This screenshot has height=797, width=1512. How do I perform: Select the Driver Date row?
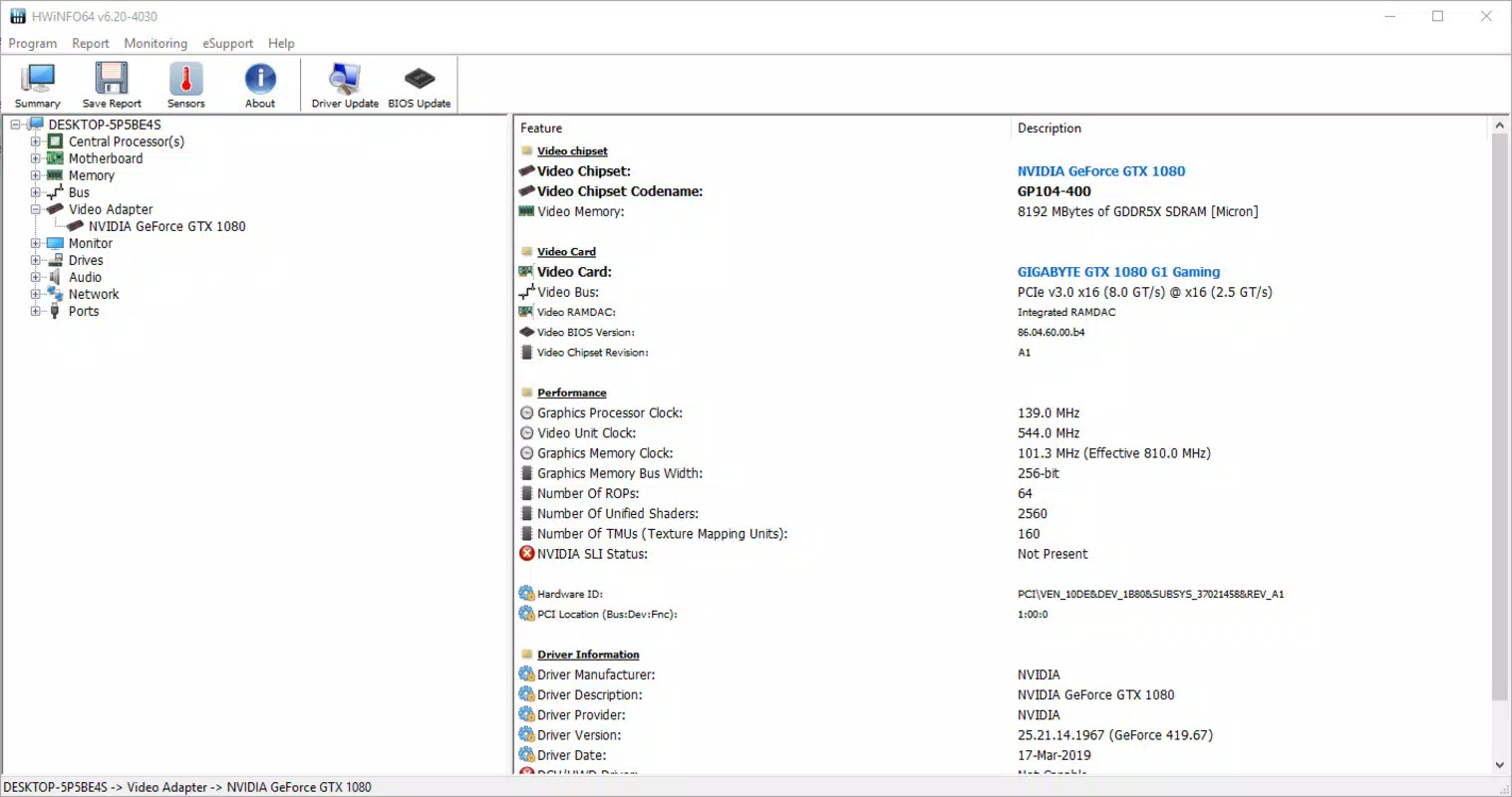1002,755
